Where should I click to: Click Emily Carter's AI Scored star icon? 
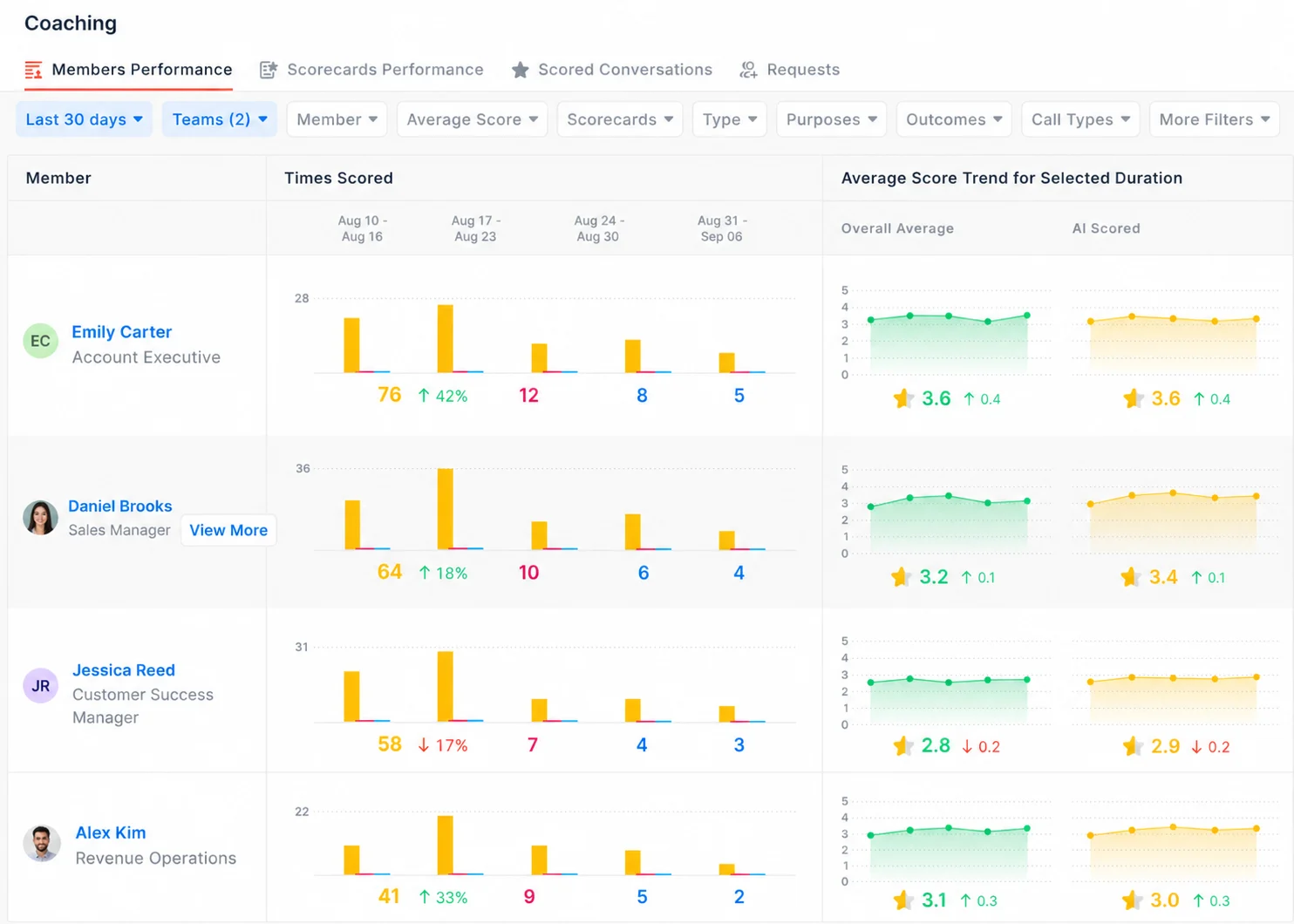[x=1133, y=398]
